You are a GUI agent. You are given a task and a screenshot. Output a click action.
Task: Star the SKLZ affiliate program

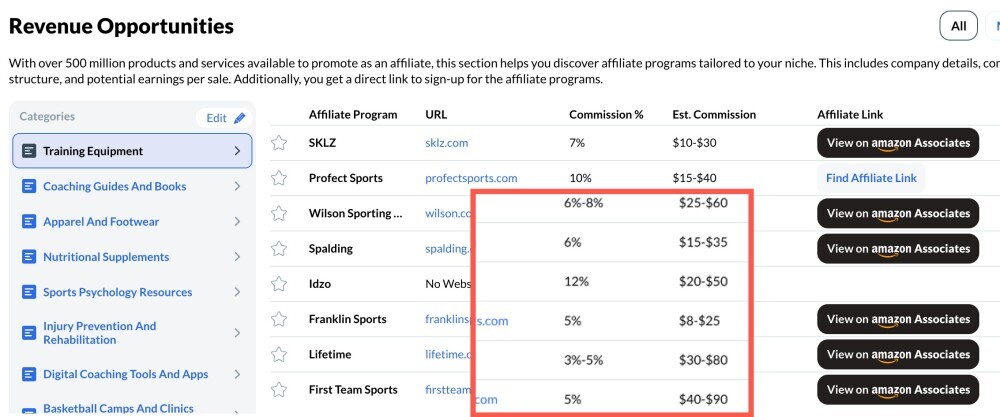click(280, 143)
